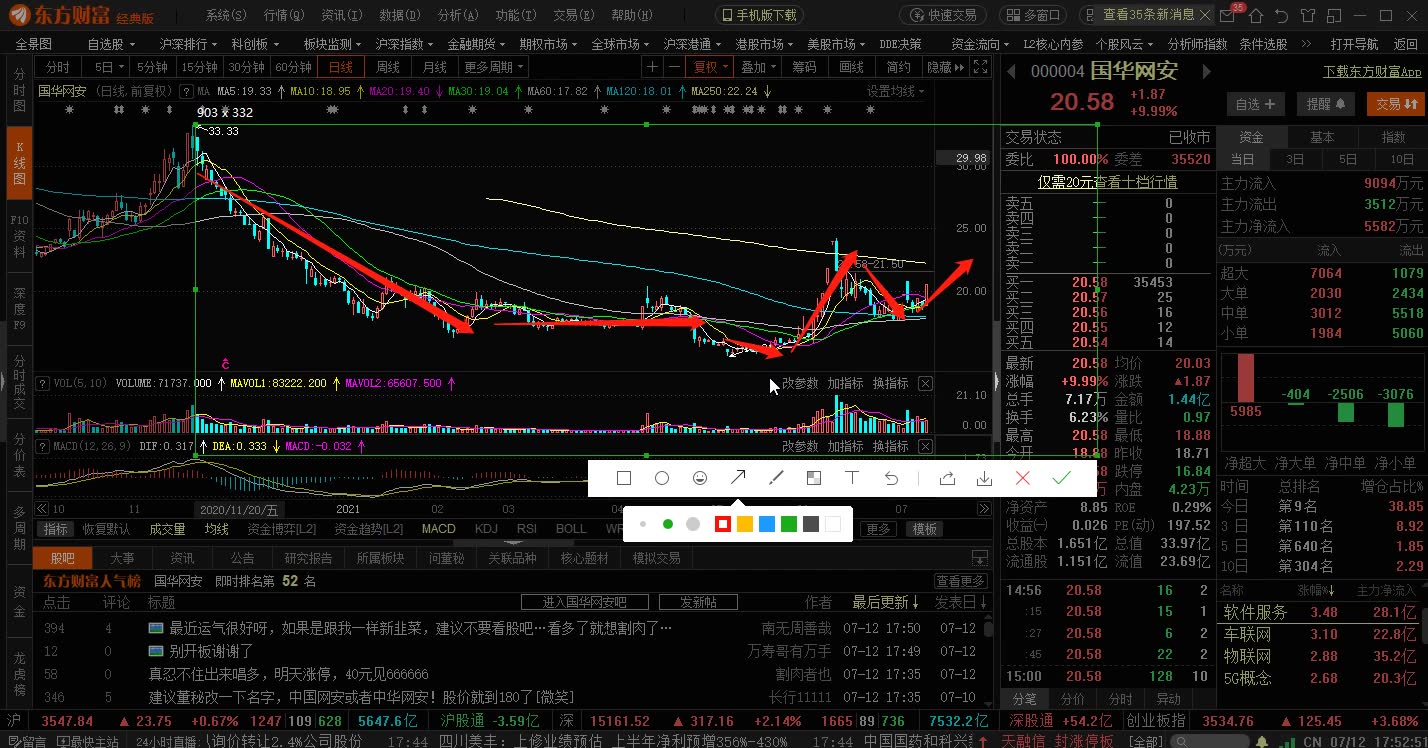Screen dimensions: 1428x748
Task: Open 分析(A) menu
Action: pos(457,15)
